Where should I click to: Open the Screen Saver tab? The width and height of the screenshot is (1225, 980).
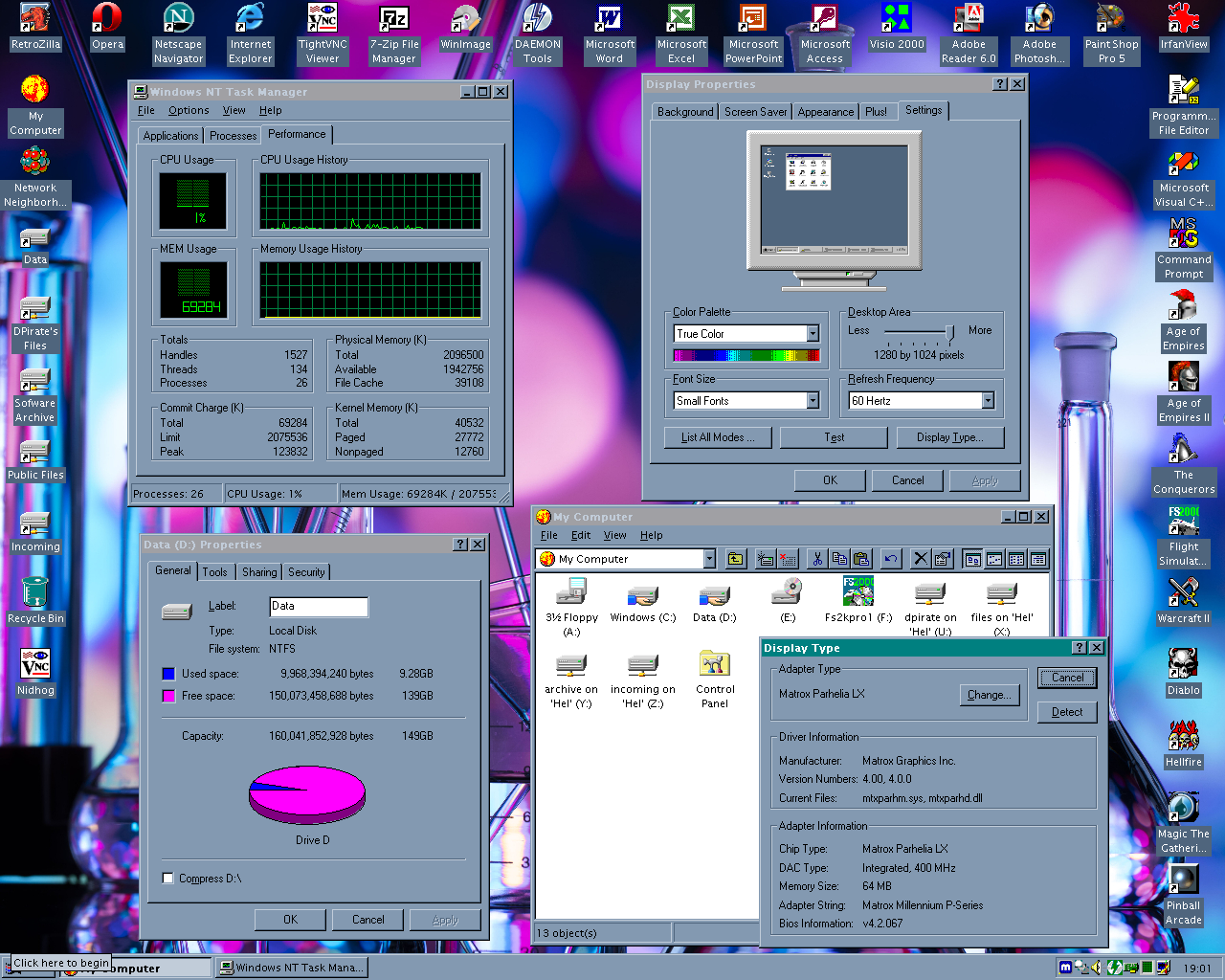(x=755, y=112)
